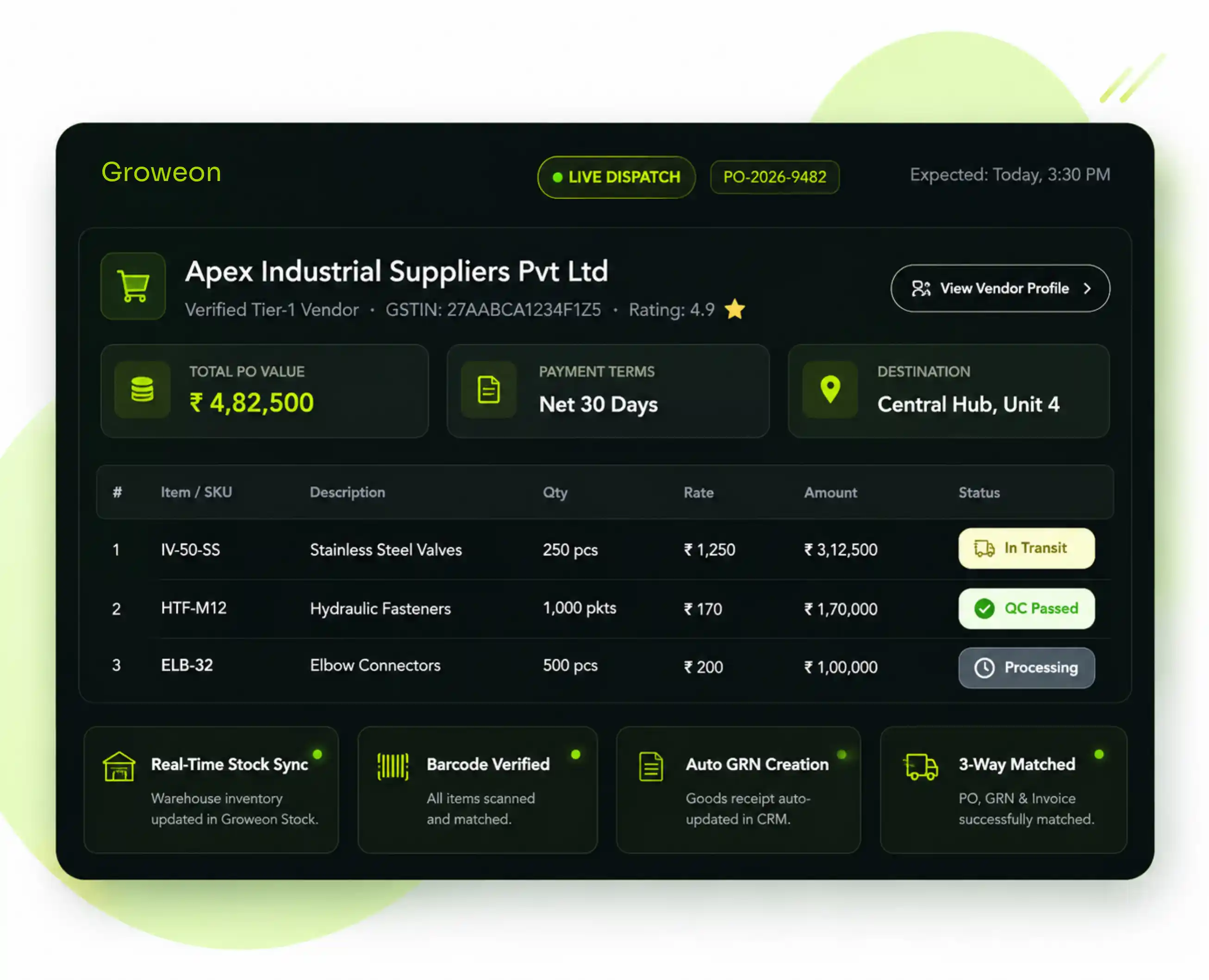Select the Rate column header
Viewport: 1209px width, 980px height.
tap(699, 493)
